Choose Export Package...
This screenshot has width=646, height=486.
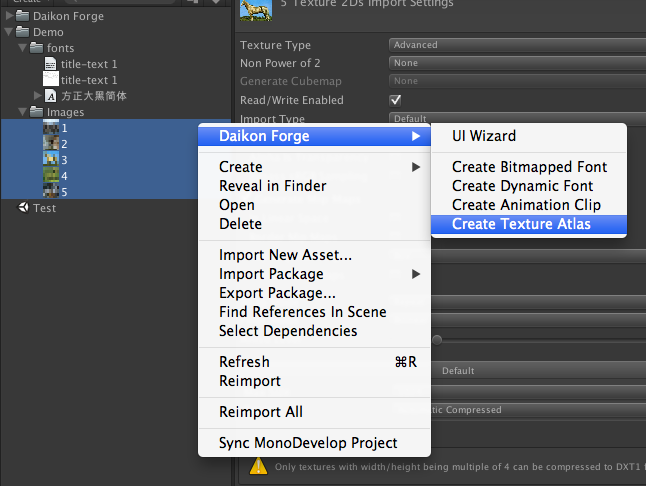[x=314, y=293]
